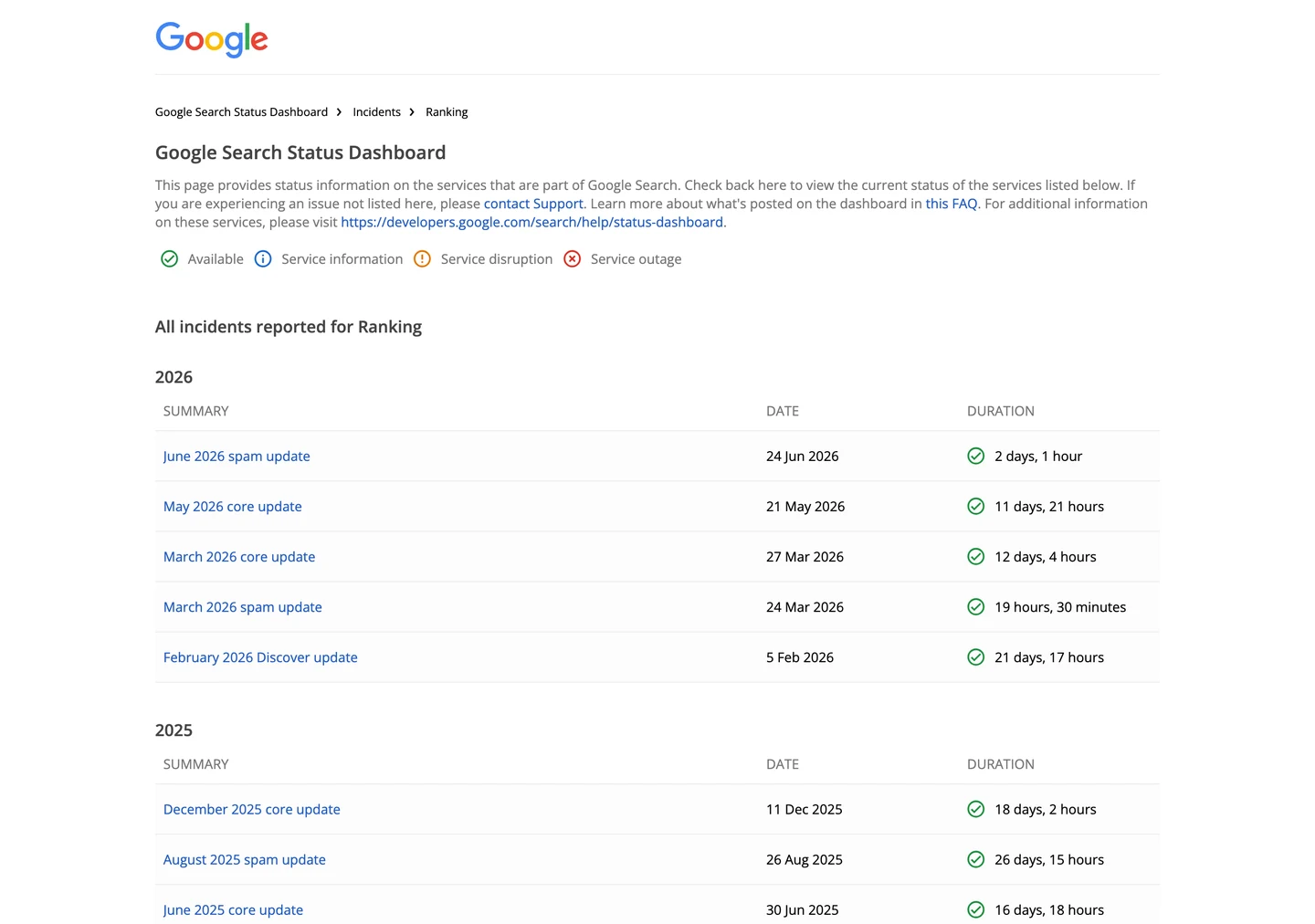This screenshot has width=1315, height=924.
Task: Click the status checkmark for June 2026 spam update
Action: tap(975, 457)
